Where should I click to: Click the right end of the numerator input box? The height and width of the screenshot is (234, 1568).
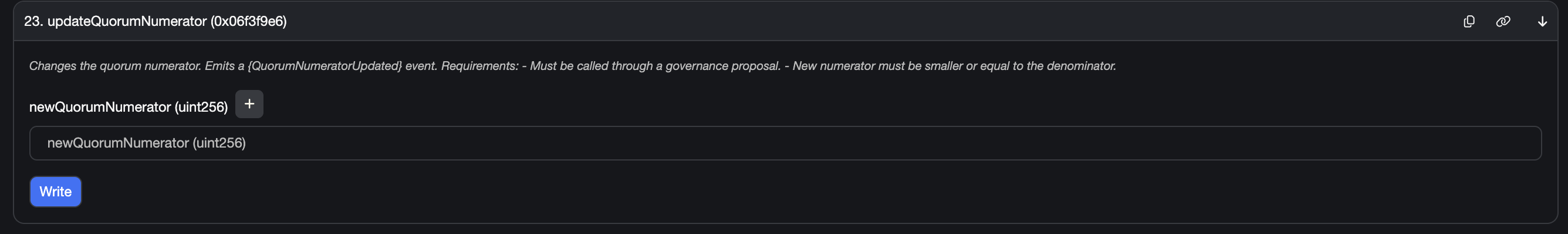pyautogui.click(x=1509, y=143)
